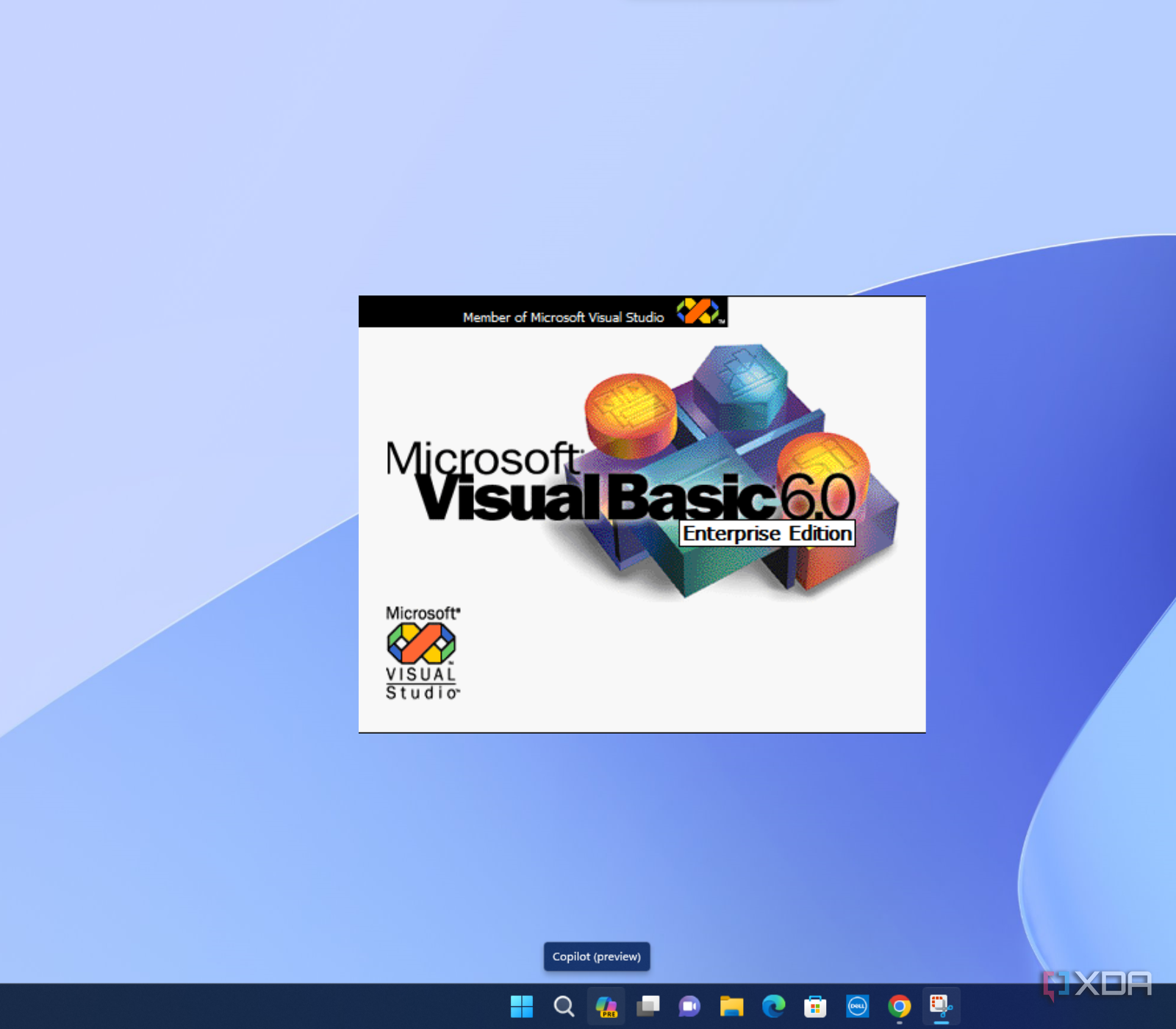Image resolution: width=1176 pixels, height=1029 pixels.
Task: Launch Microsoft Edge from the taskbar
Action: click(x=773, y=1006)
